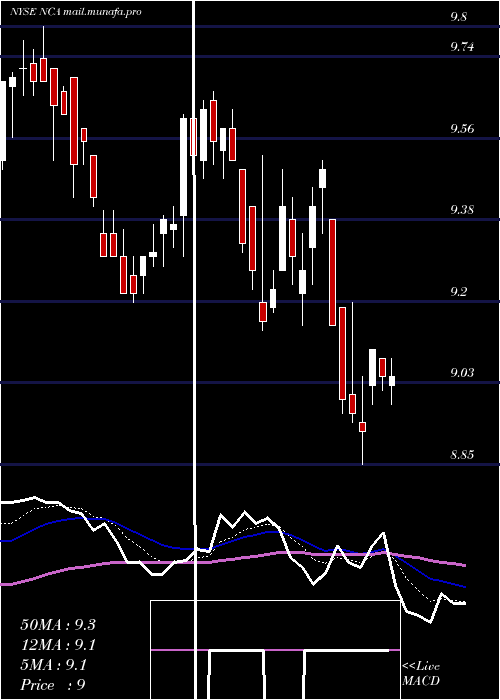The height and width of the screenshot is (700, 500).
Task: Click the '12MA : 9.1' reading
Action: coord(58,645)
